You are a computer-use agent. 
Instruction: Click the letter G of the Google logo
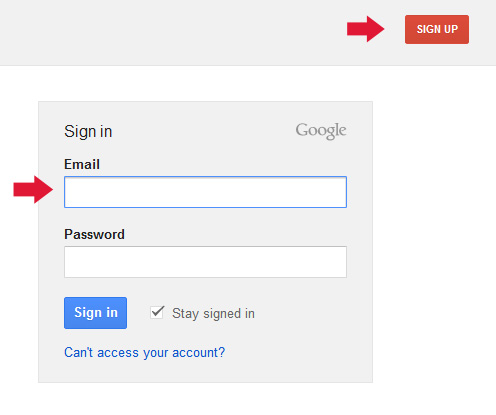pyautogui.click(x=303, y=130)
